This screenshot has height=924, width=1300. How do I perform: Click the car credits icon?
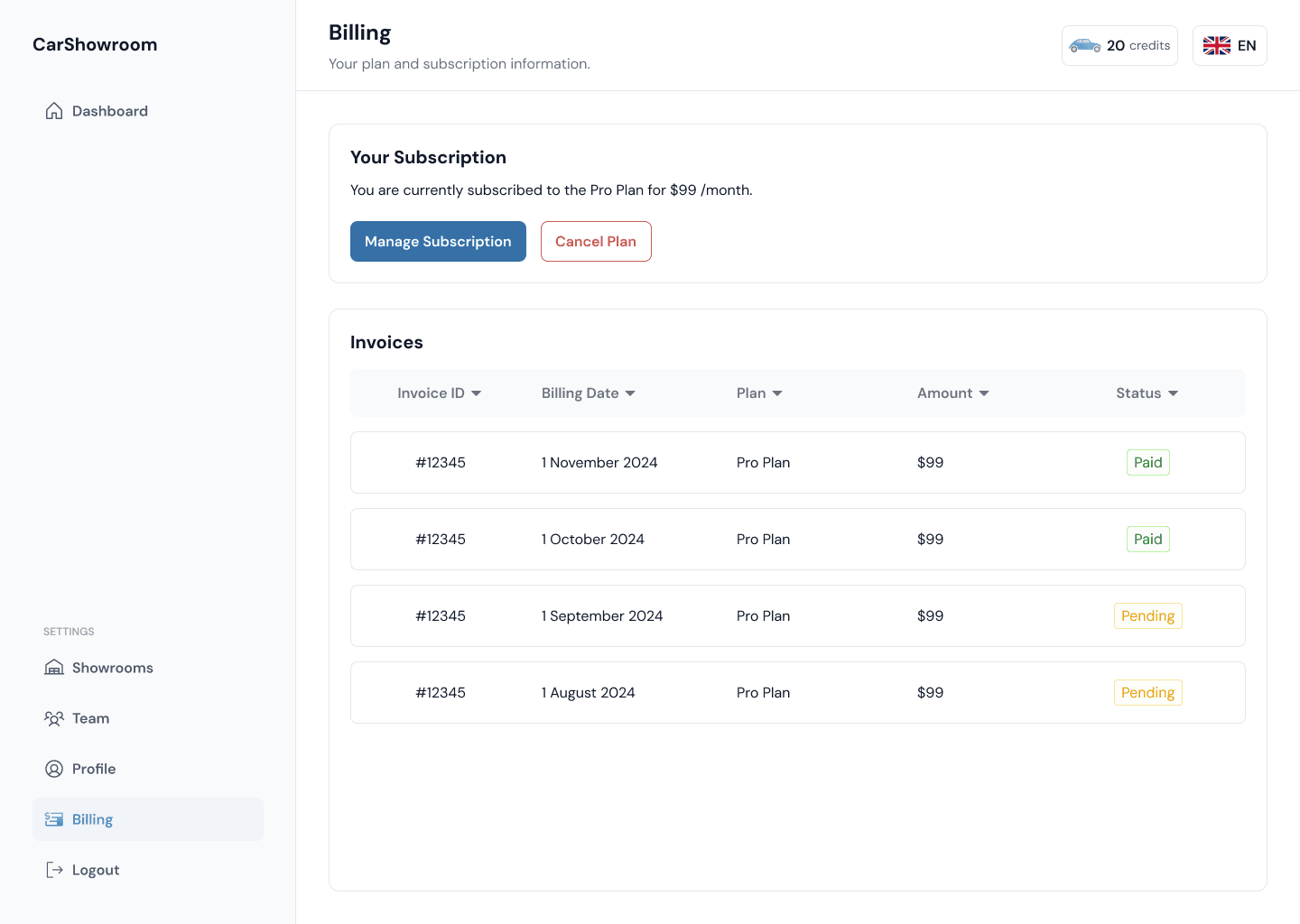pyautogui.click(x=1084, y=46)
